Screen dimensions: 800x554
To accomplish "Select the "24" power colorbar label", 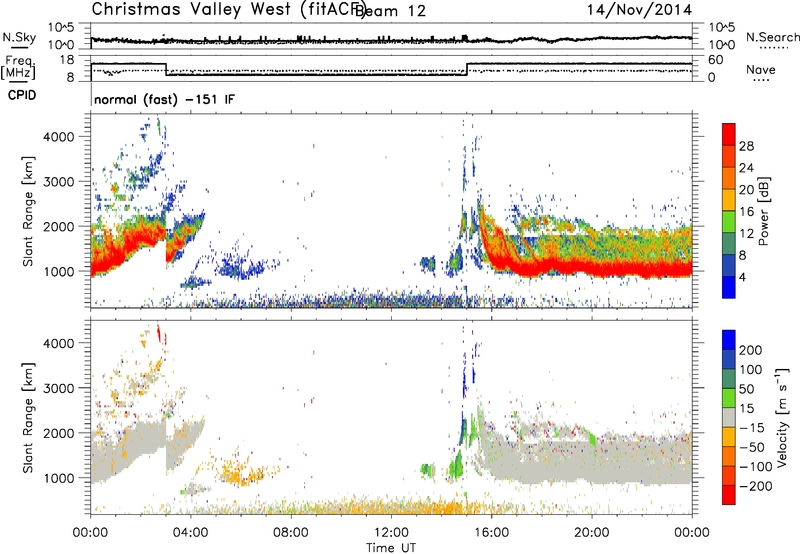I will click(746, 168).
